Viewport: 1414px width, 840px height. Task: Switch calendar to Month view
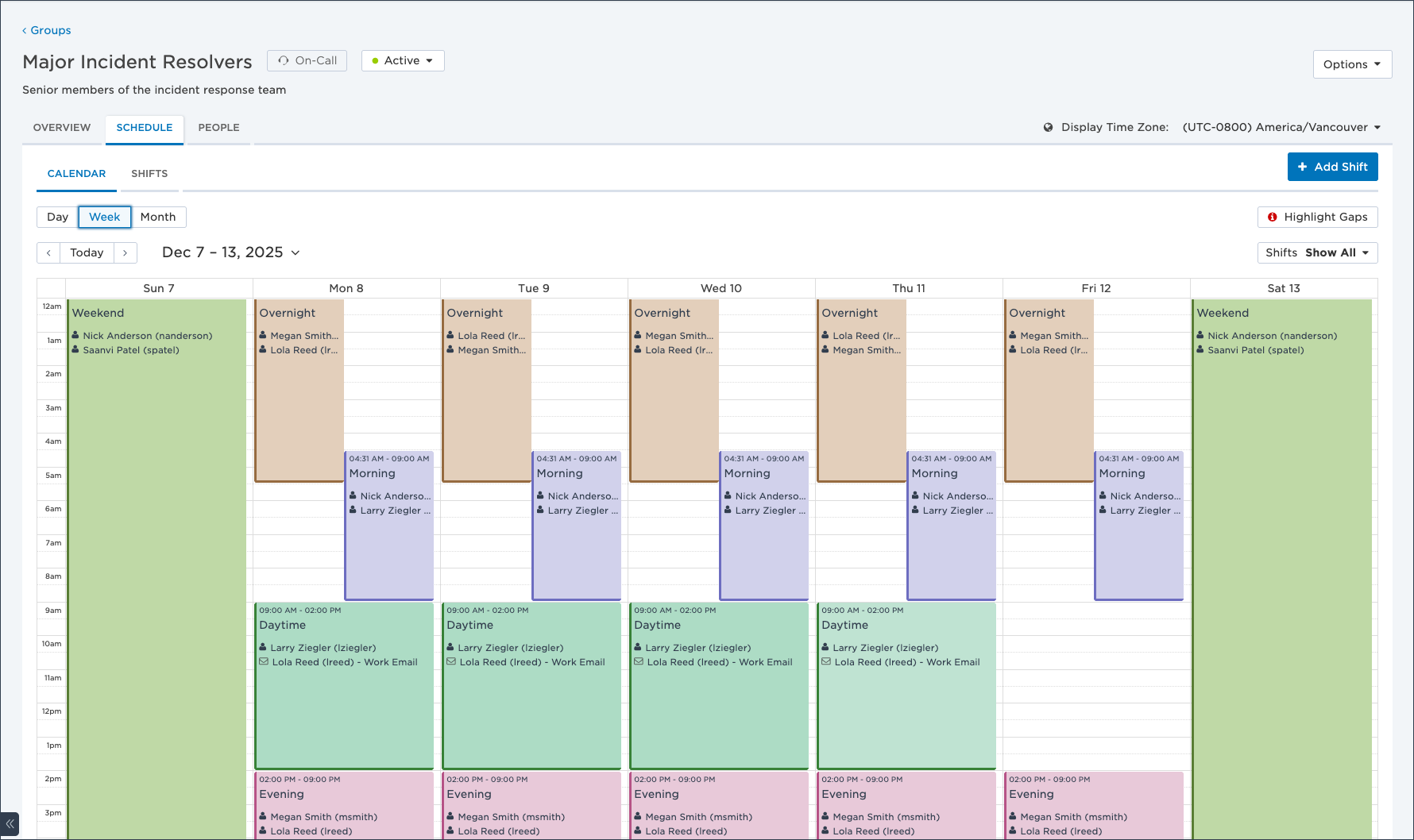tap(158, 217)
